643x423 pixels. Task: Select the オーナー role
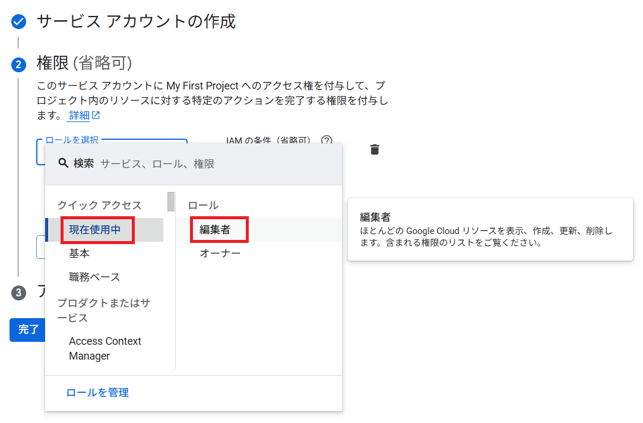click(220, 254)
